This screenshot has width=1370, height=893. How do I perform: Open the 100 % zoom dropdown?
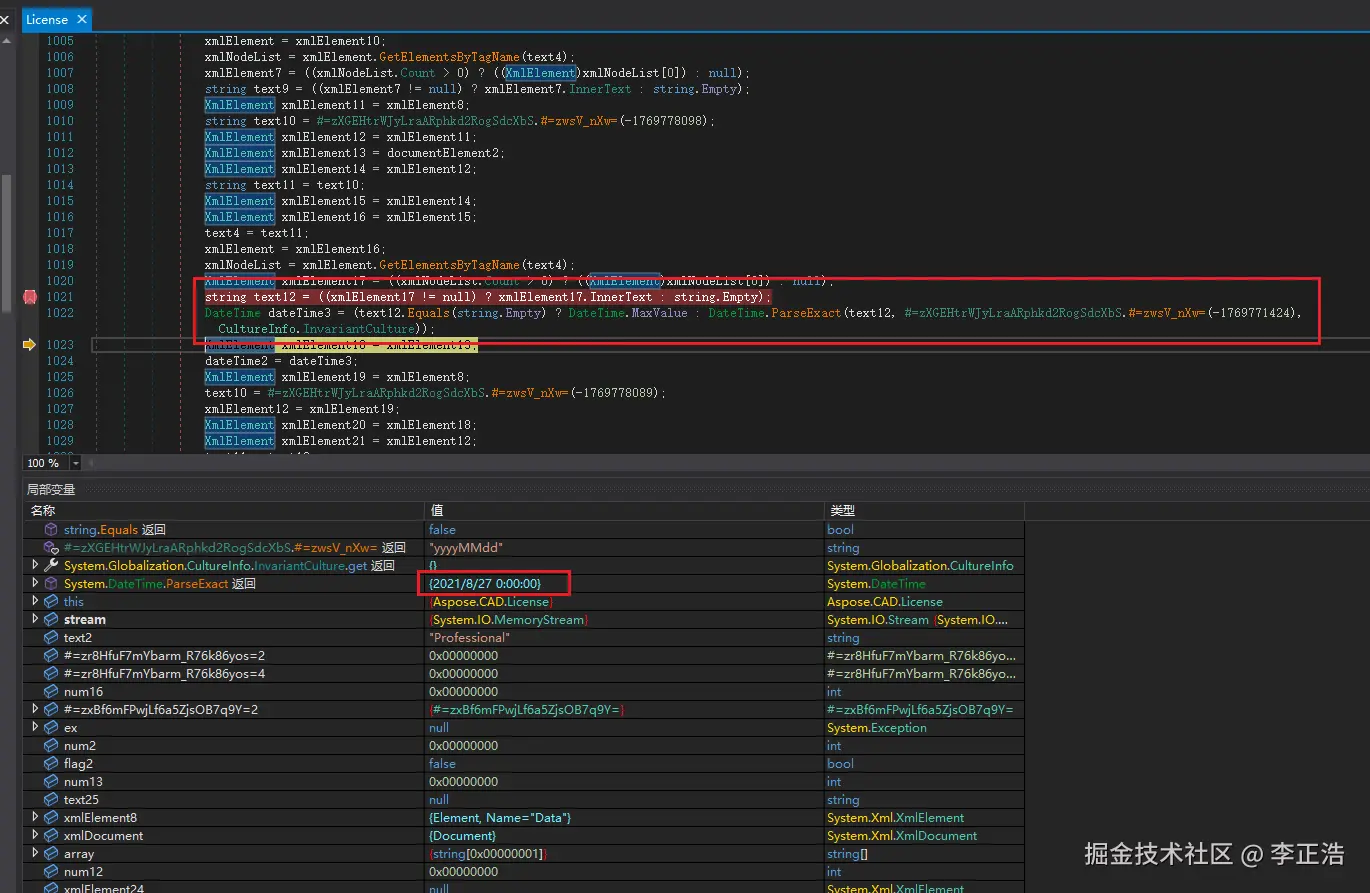[75, 463]
